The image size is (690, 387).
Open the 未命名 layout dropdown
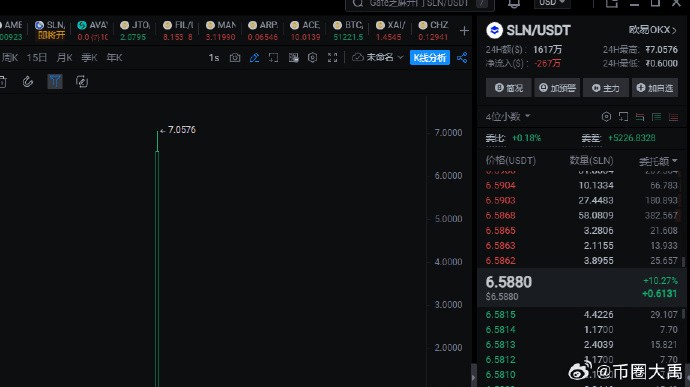point(378,58)
